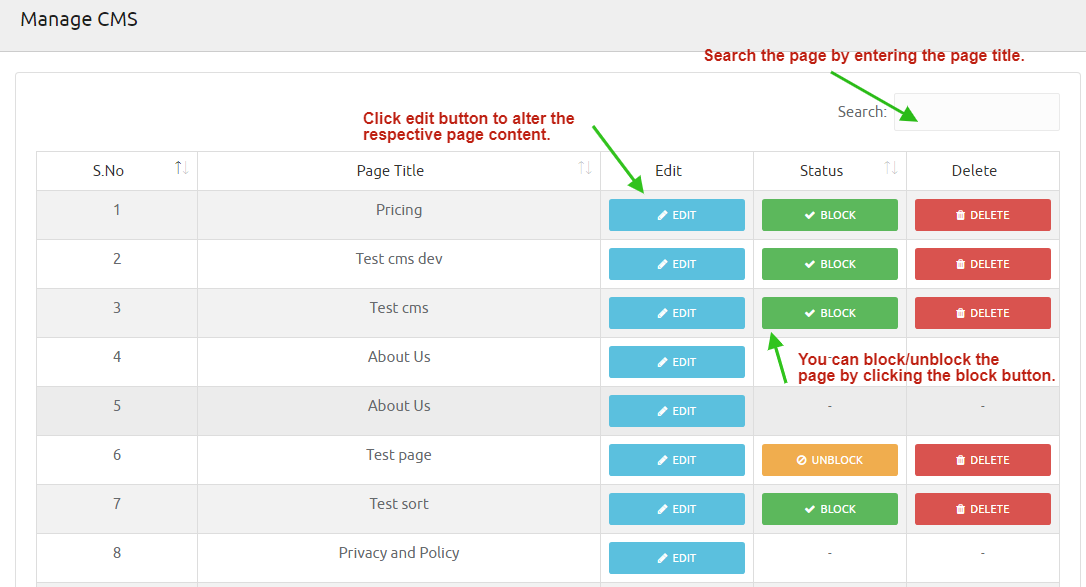The image size is (1086, 587).
Task: Sort table by Page Title arrows icon
Action: tap(585, 169)
